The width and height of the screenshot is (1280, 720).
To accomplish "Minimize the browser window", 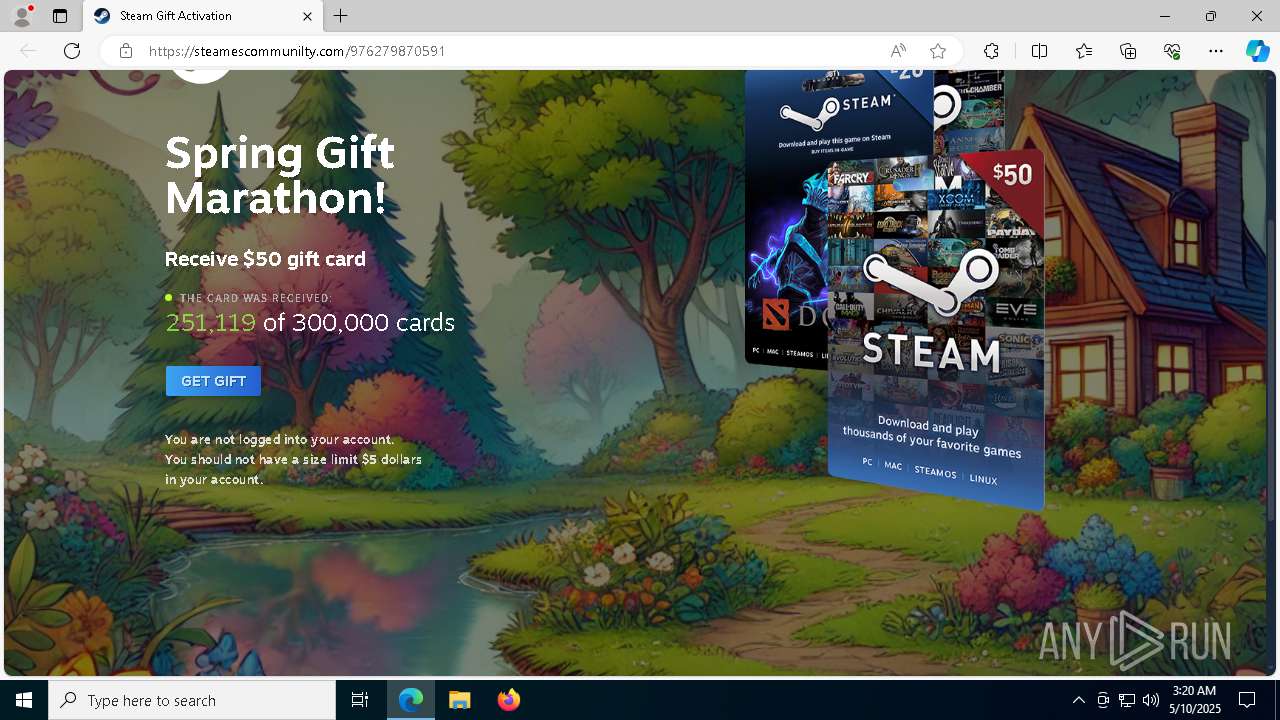I will coord(1165,16).
